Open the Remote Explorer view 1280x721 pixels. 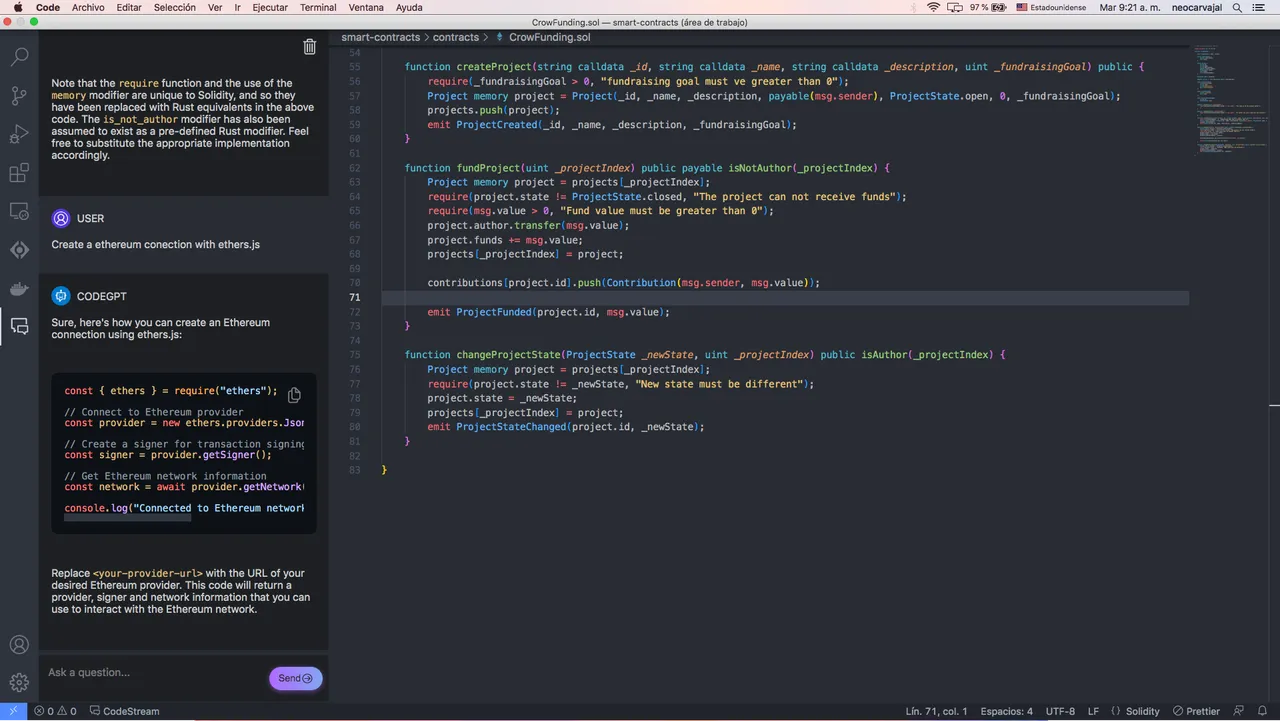[x=19, y=211]
